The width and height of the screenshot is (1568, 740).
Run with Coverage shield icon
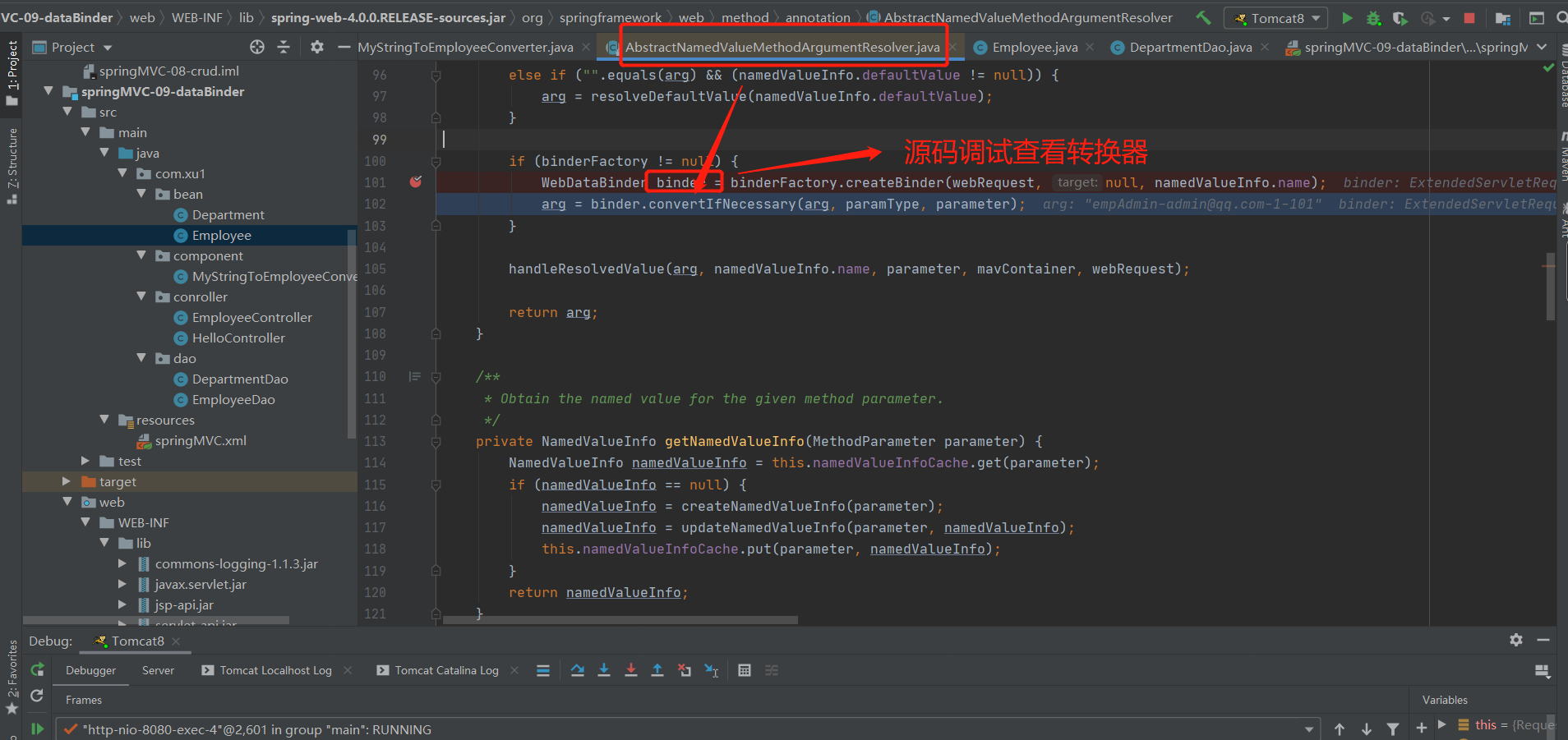pos(1400,17)
